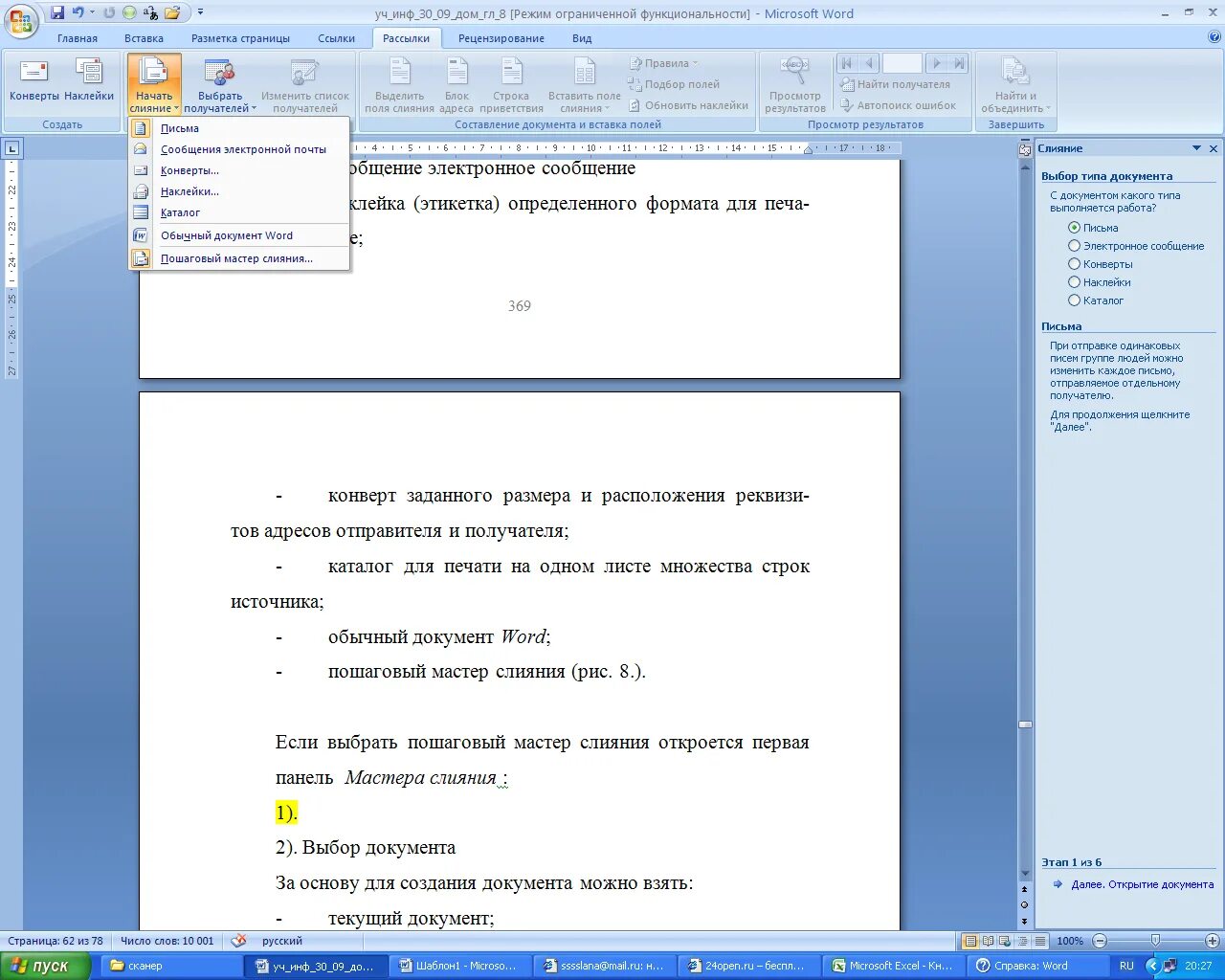1225x980 pixels.
Task: Click the Envelopes (Конверты) ribbon icon
Action: pos(34,80)
